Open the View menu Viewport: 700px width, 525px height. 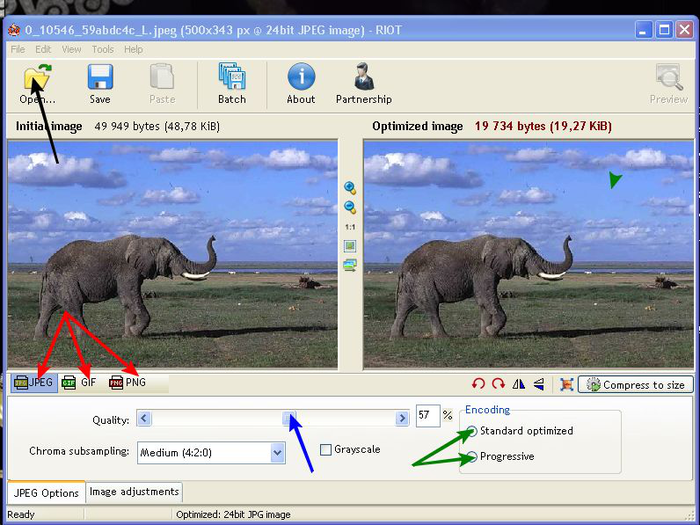[x=71, y=49]
